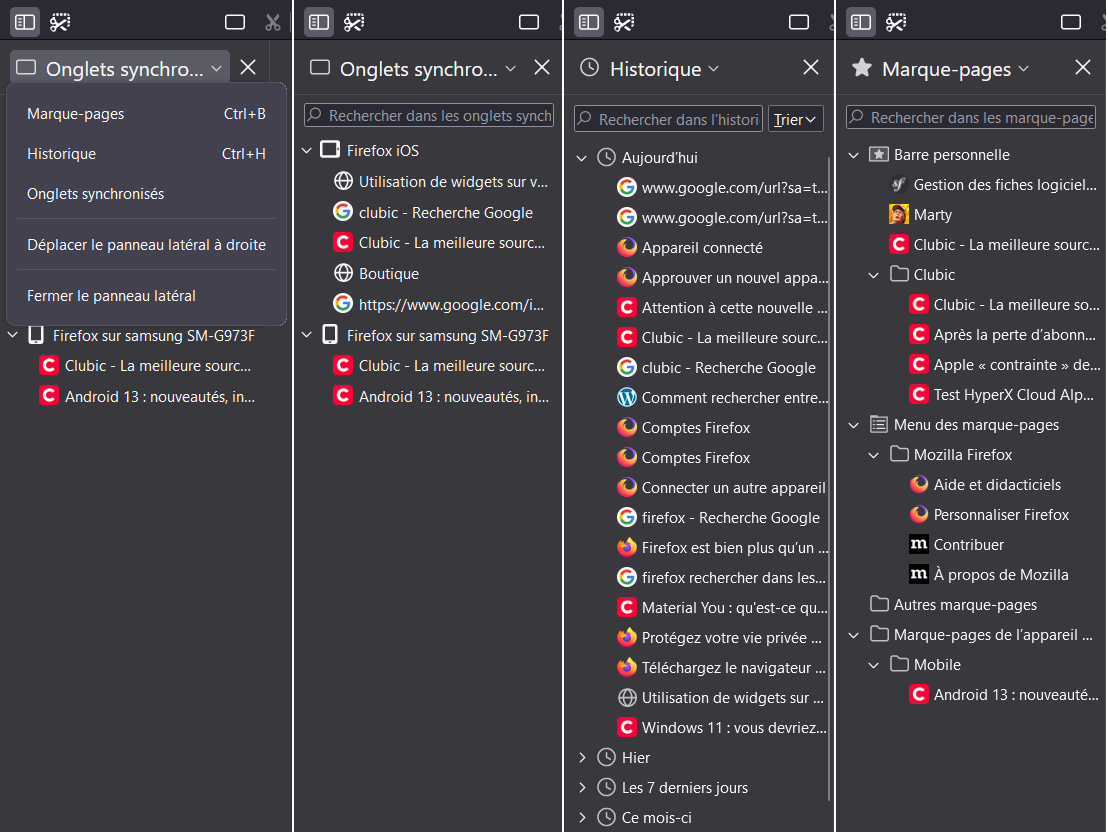1108x832 pixels.
Task: Select Fermer le panneau latéral menu entry
Action: click(146, 295)
